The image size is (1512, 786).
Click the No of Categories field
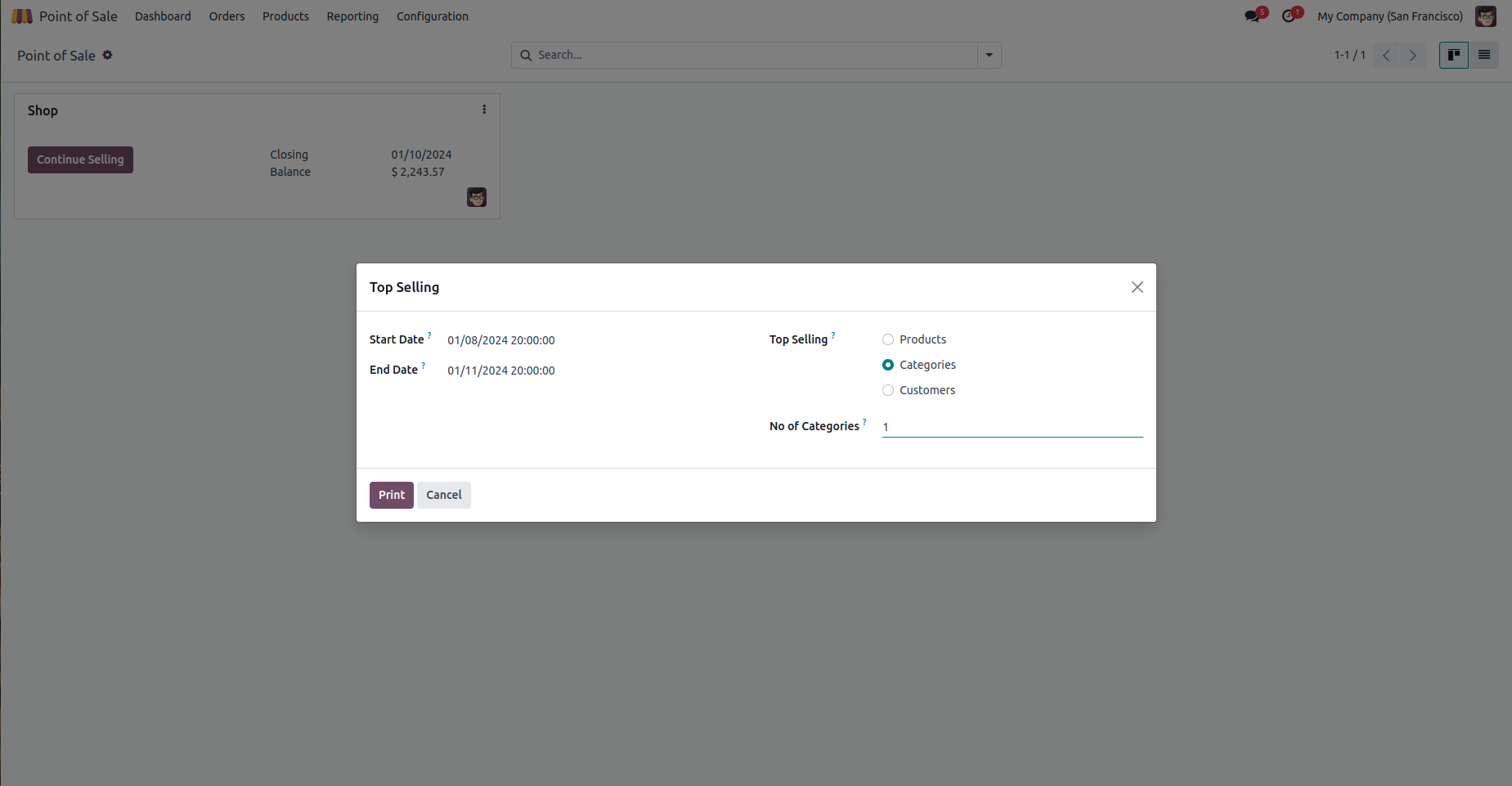(1012, 427)
